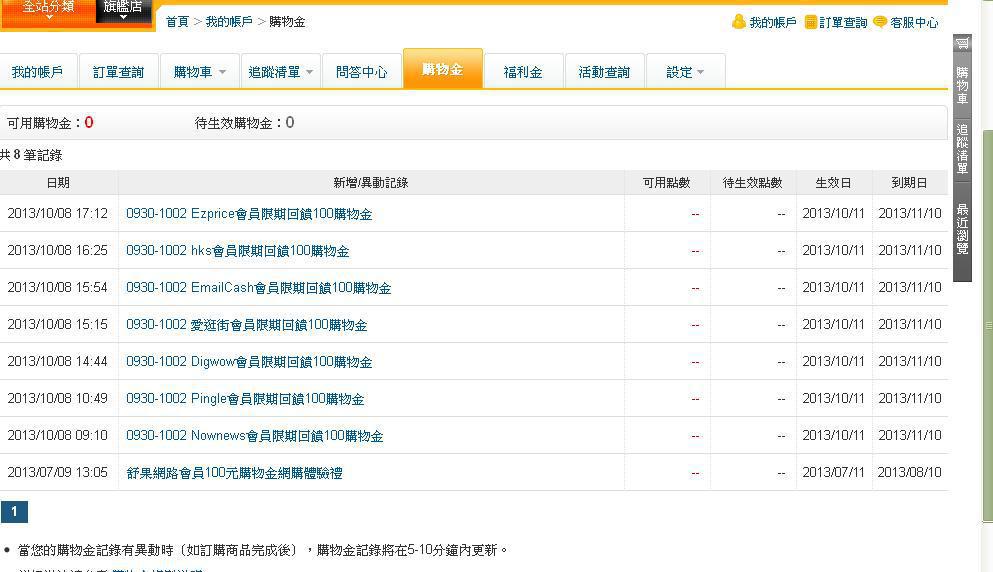
Task: Open the 訂單查詢 tab
Action: point(118,72)
